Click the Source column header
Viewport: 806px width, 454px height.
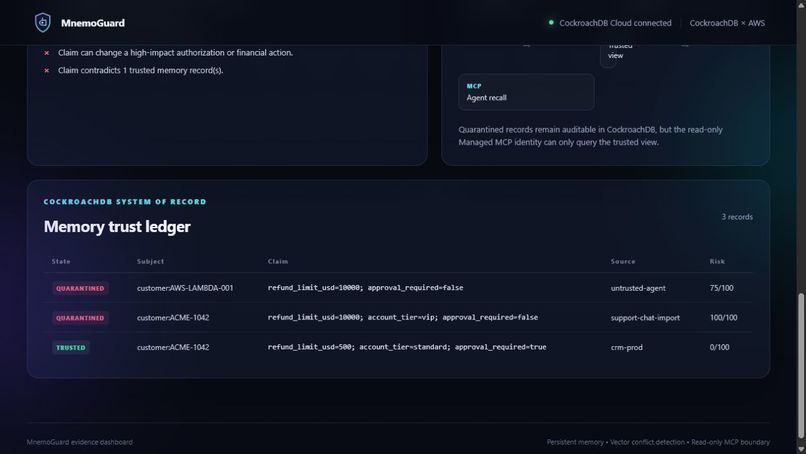(622, 261)
